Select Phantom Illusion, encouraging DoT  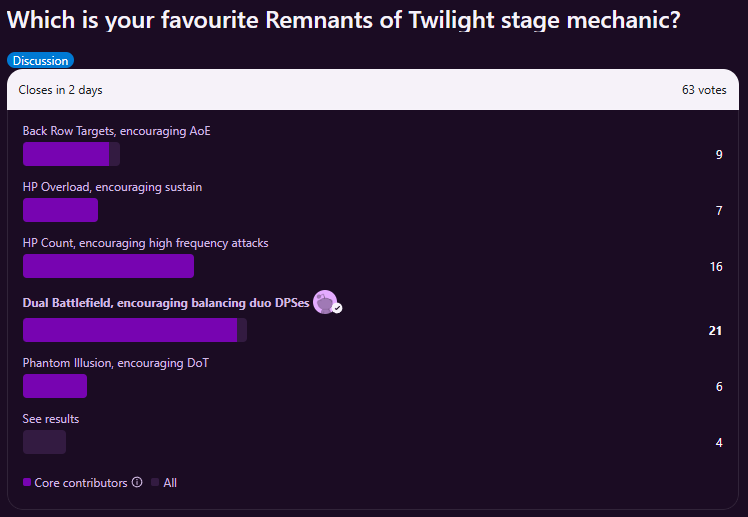coord(115,363)
